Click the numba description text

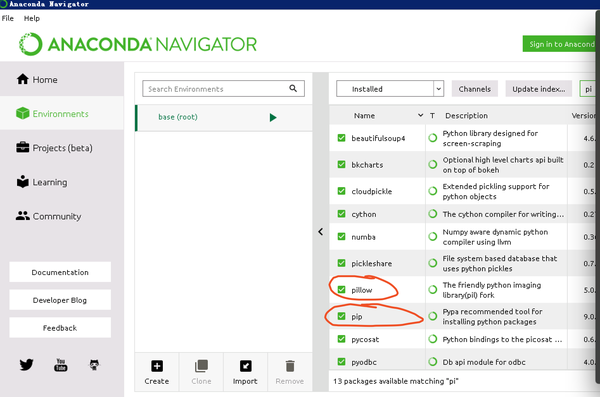495,237
